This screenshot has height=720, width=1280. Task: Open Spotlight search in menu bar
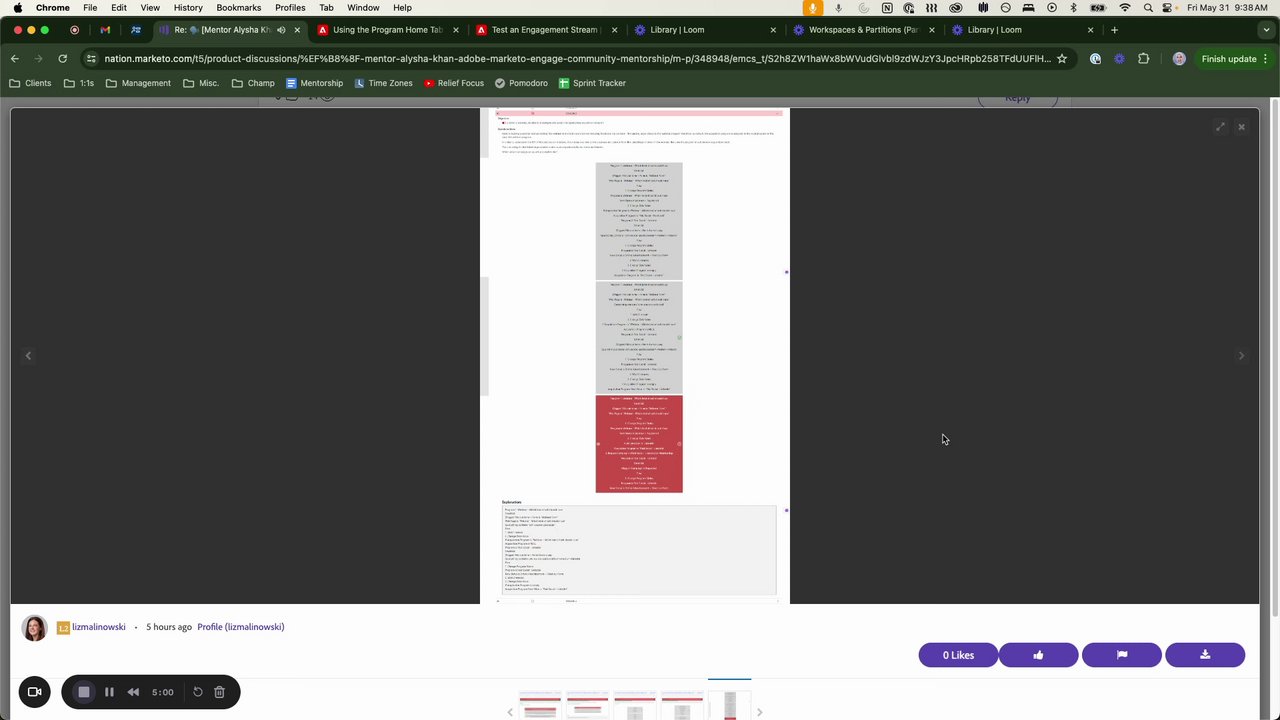coord(1148,7)
